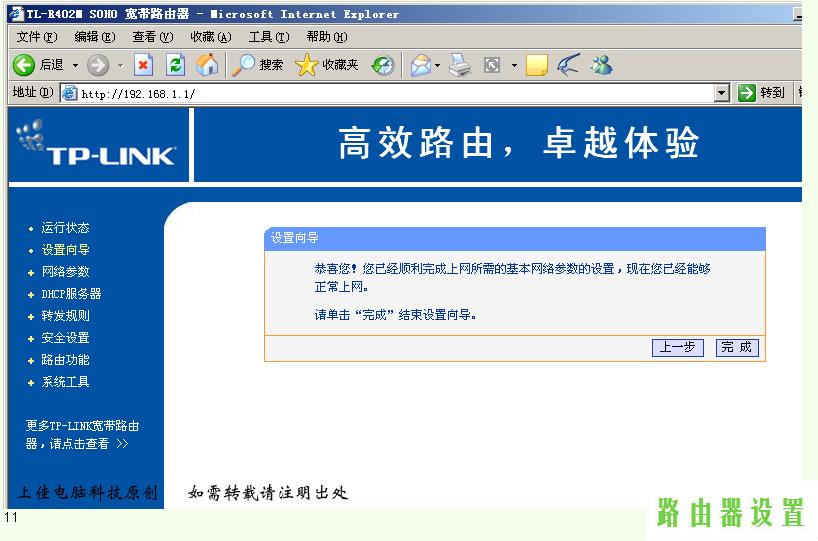Open the address bar dropdown arrow
This screenshot has width=818, height=541.
[721, 93]
